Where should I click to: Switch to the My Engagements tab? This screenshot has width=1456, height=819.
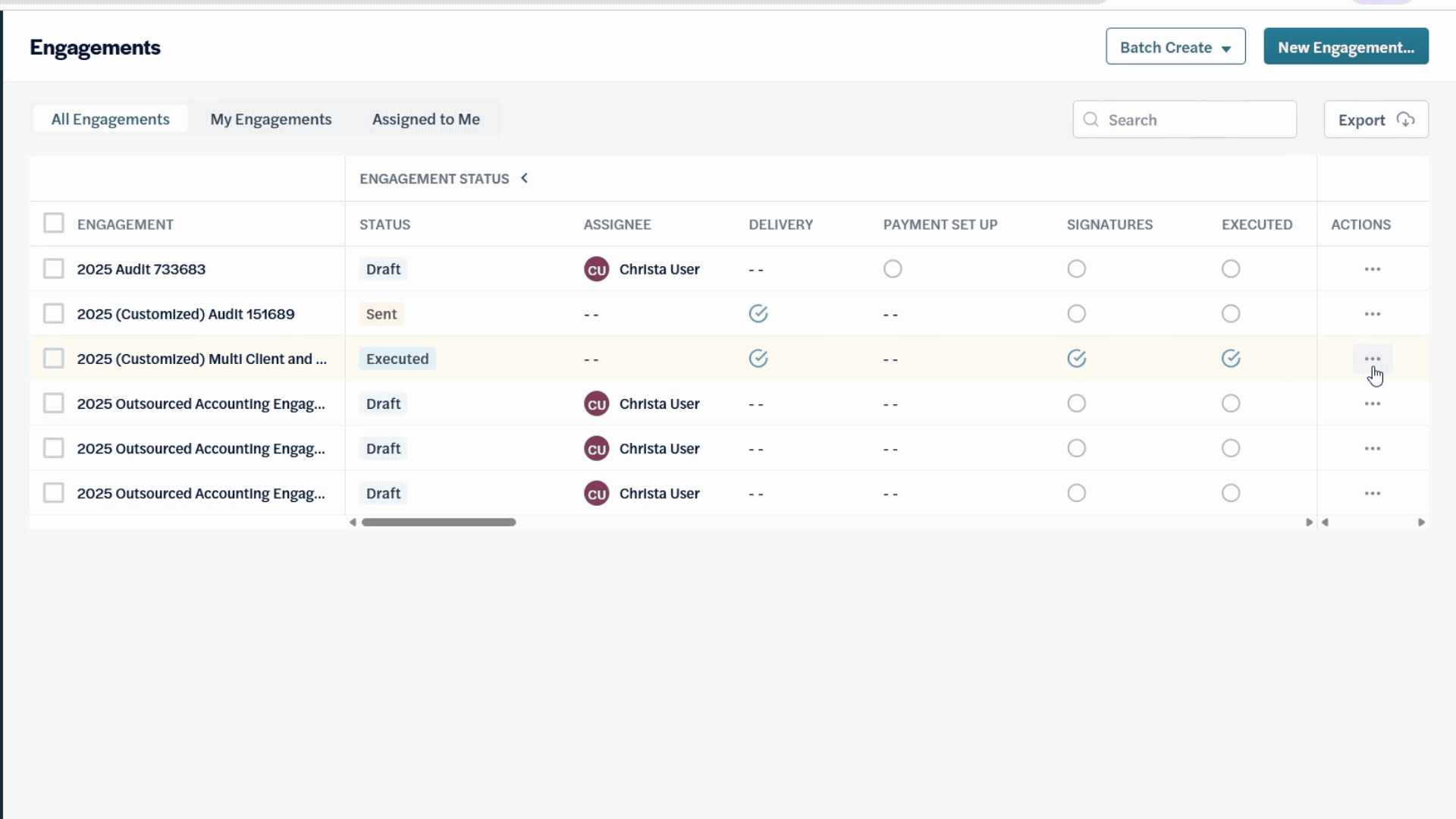tap(271, 119)
